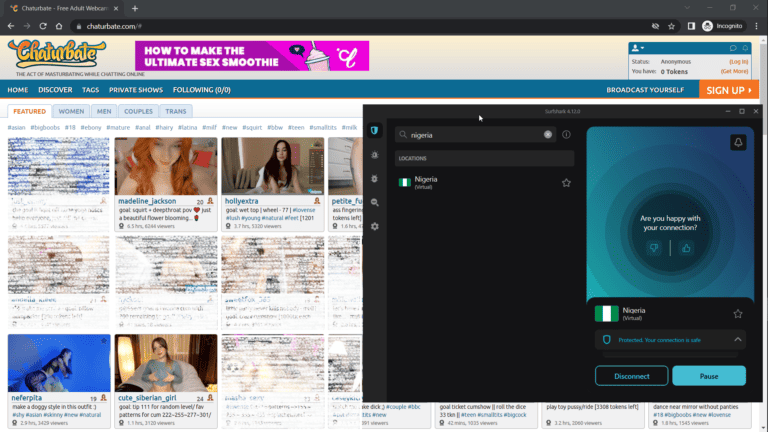The width and height of the screenshot is (768, 432).
Task: Bookmark this page with the star icon
Action: pyautogui.click(x=670, y=26)
